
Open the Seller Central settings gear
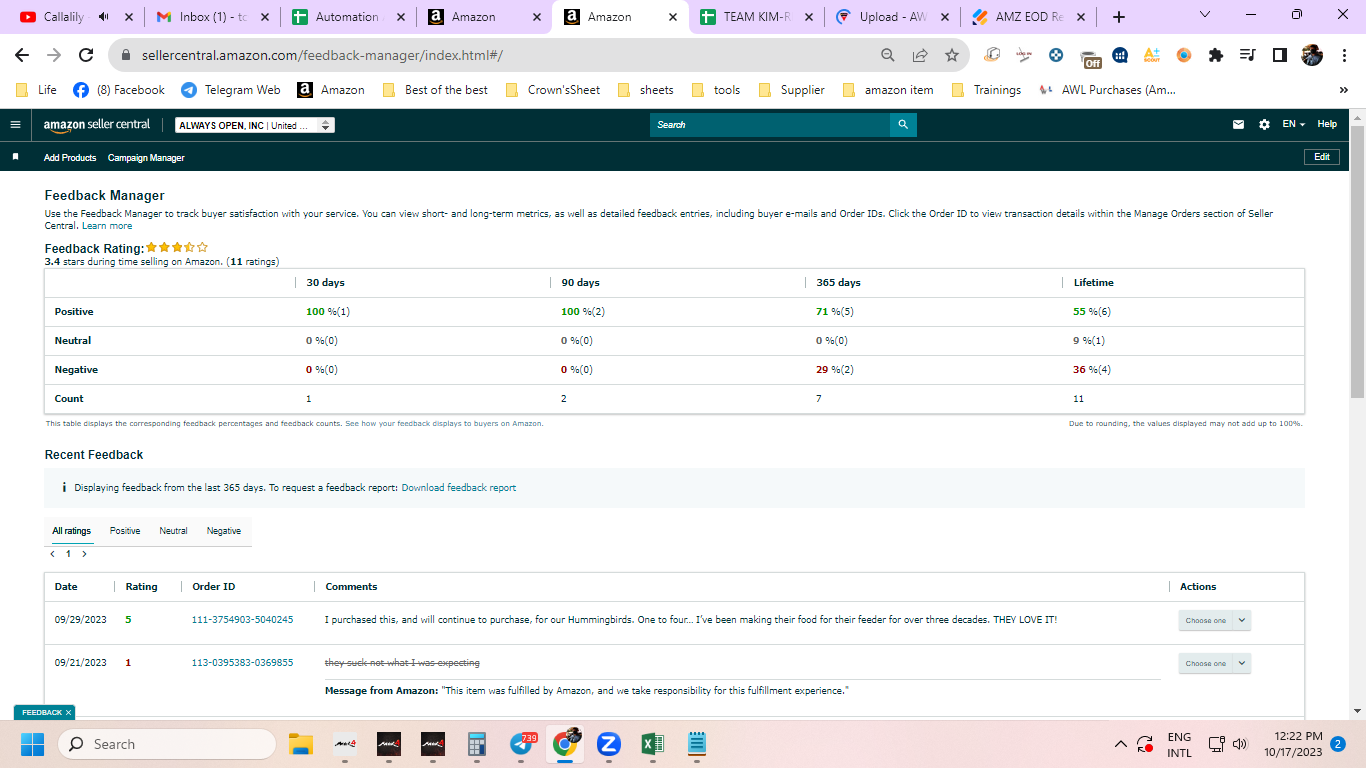(x=1264, y=125)
